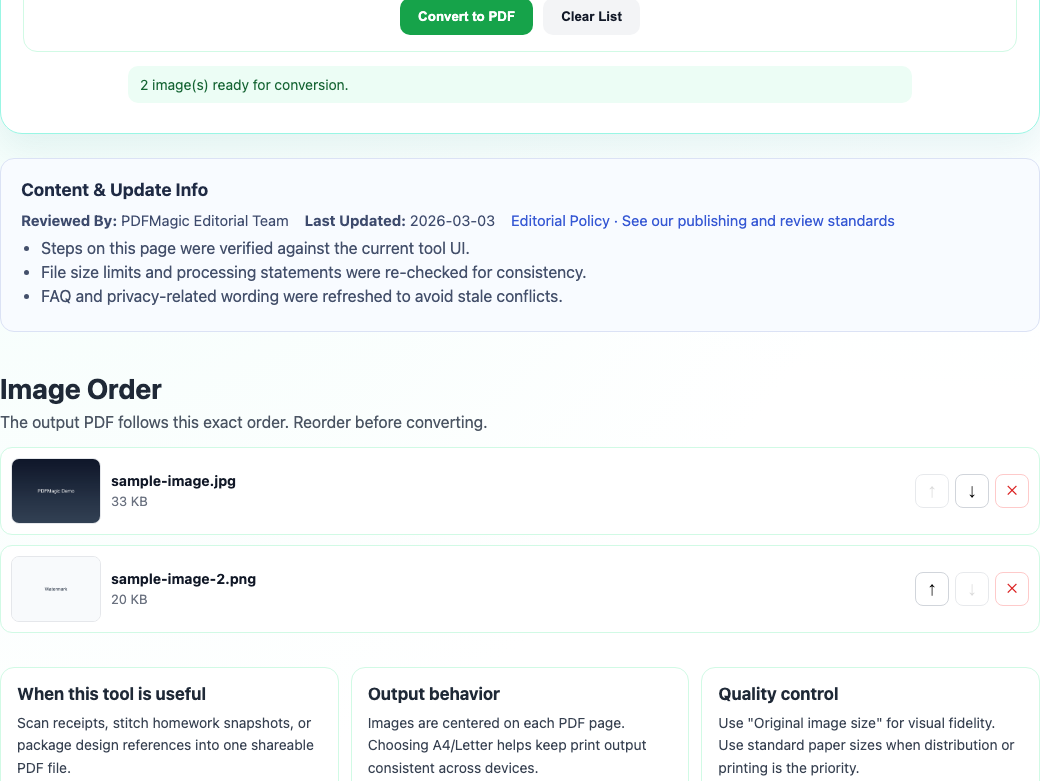The image size is (1040, 781).
Task: Open the publishing and review standards link
Action: [757, 221]
